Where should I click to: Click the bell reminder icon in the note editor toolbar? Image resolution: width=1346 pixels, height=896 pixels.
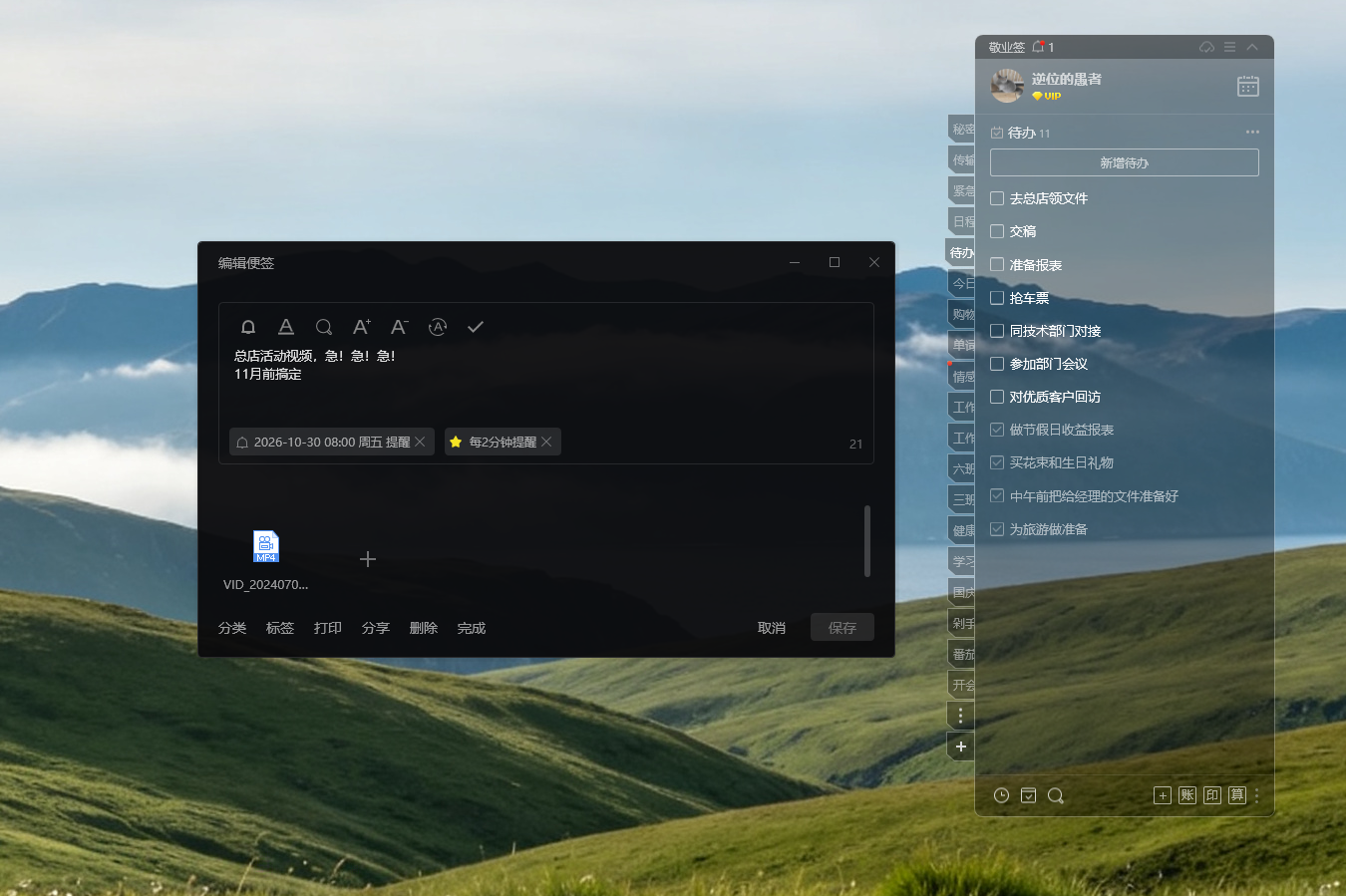pos(248,327)
